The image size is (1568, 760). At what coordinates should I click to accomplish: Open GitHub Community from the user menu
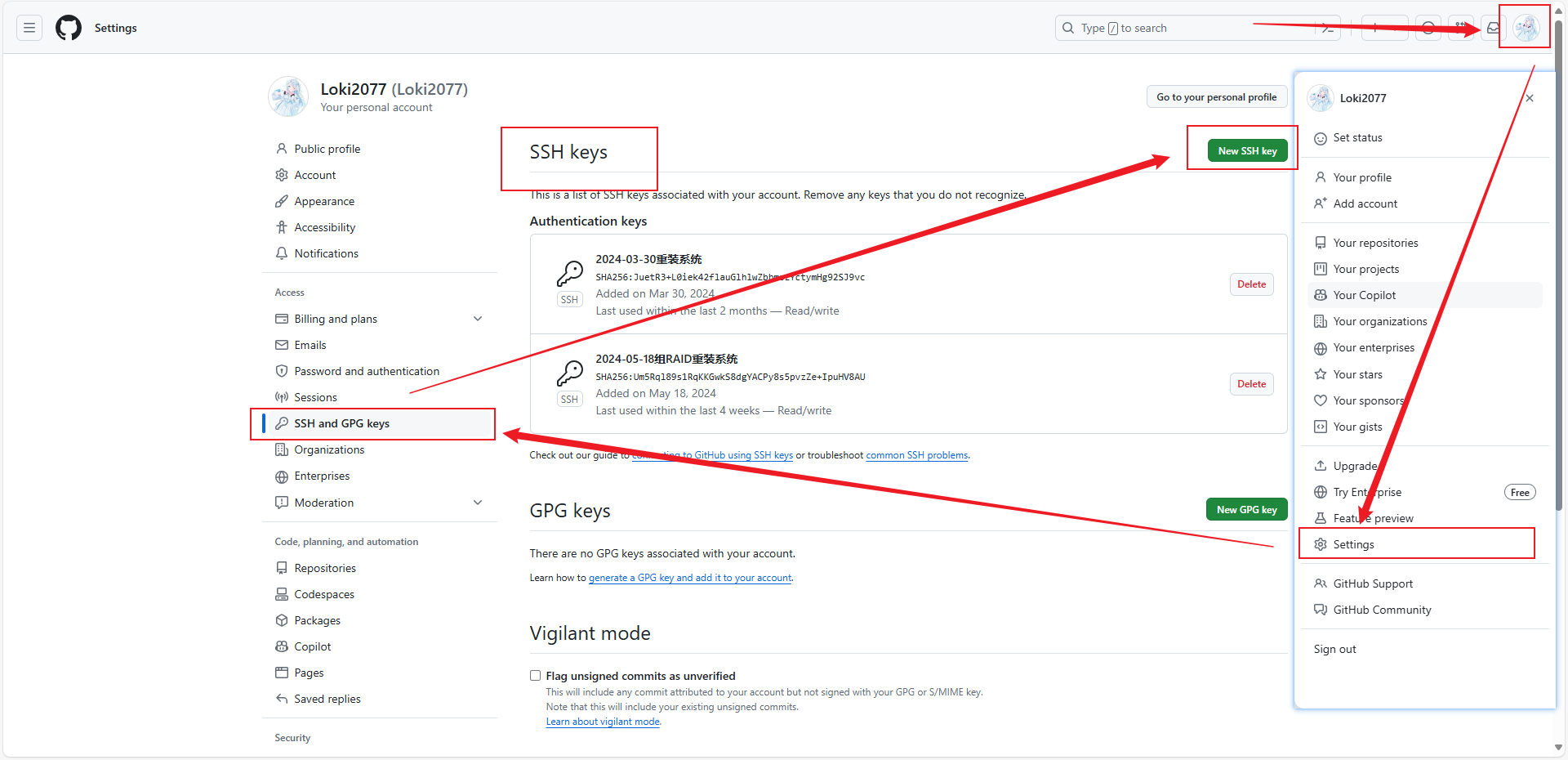(1425, 610)
